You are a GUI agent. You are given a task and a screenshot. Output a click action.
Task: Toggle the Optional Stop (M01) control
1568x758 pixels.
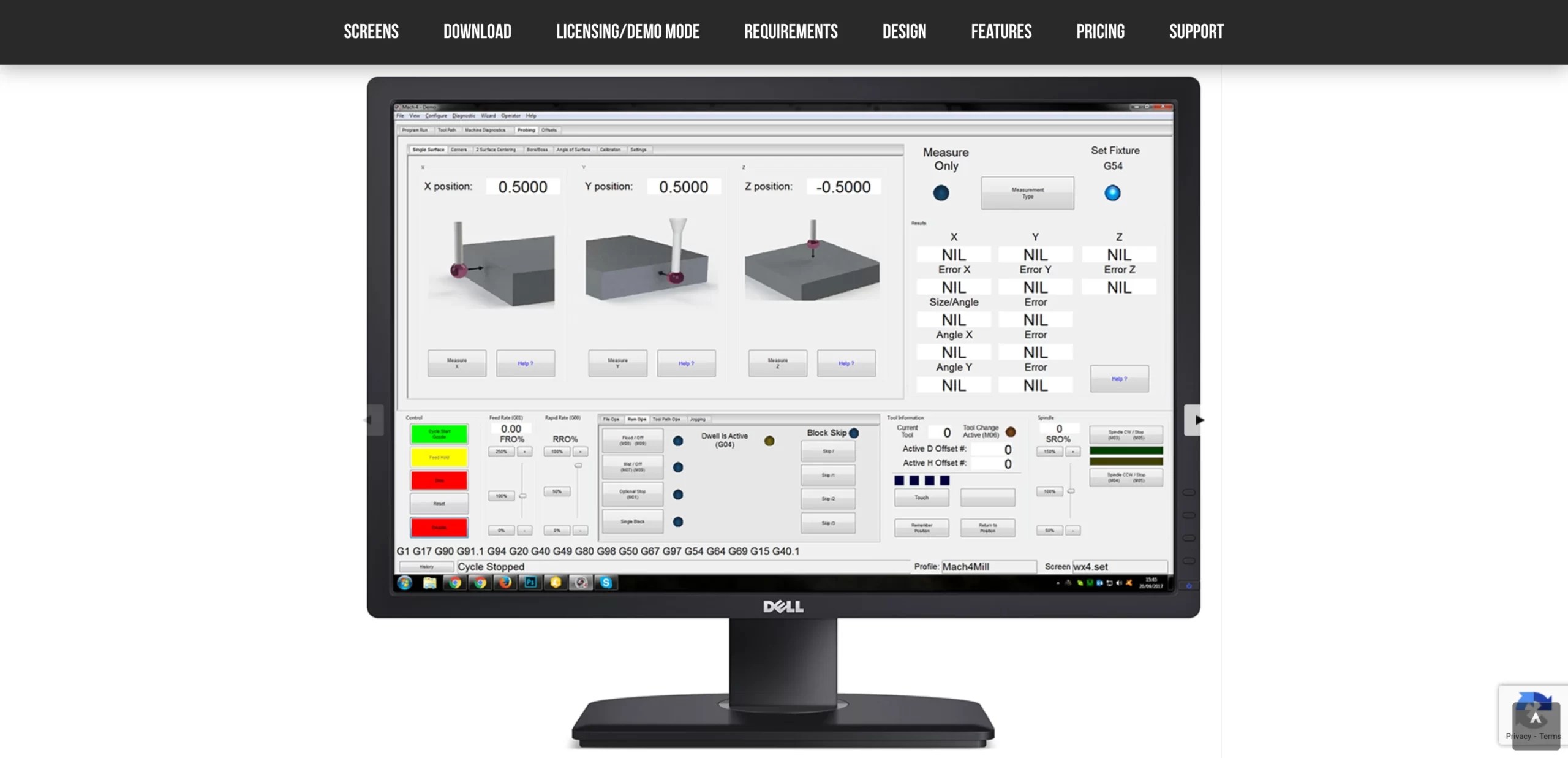coord(633,494)
